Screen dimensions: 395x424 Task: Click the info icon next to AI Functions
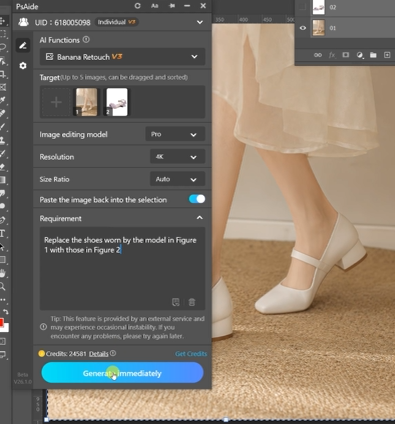(86, 40)
